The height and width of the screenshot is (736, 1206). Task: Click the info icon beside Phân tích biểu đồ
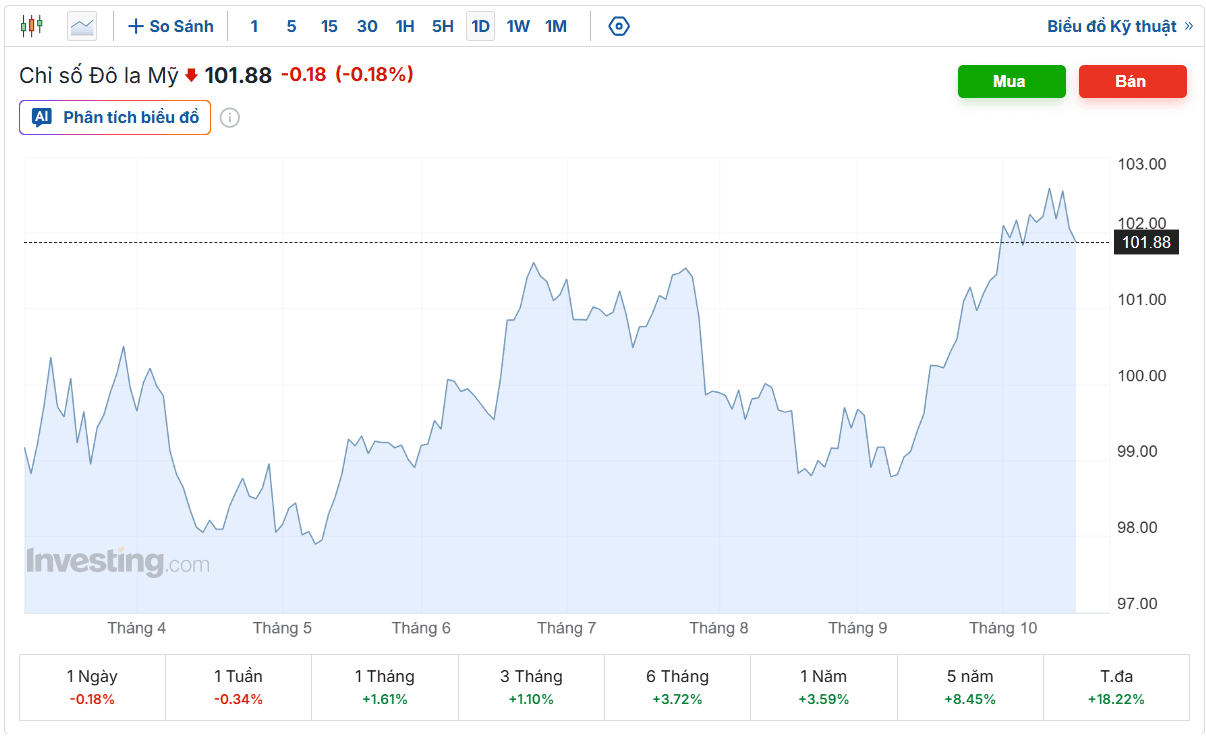230,118
